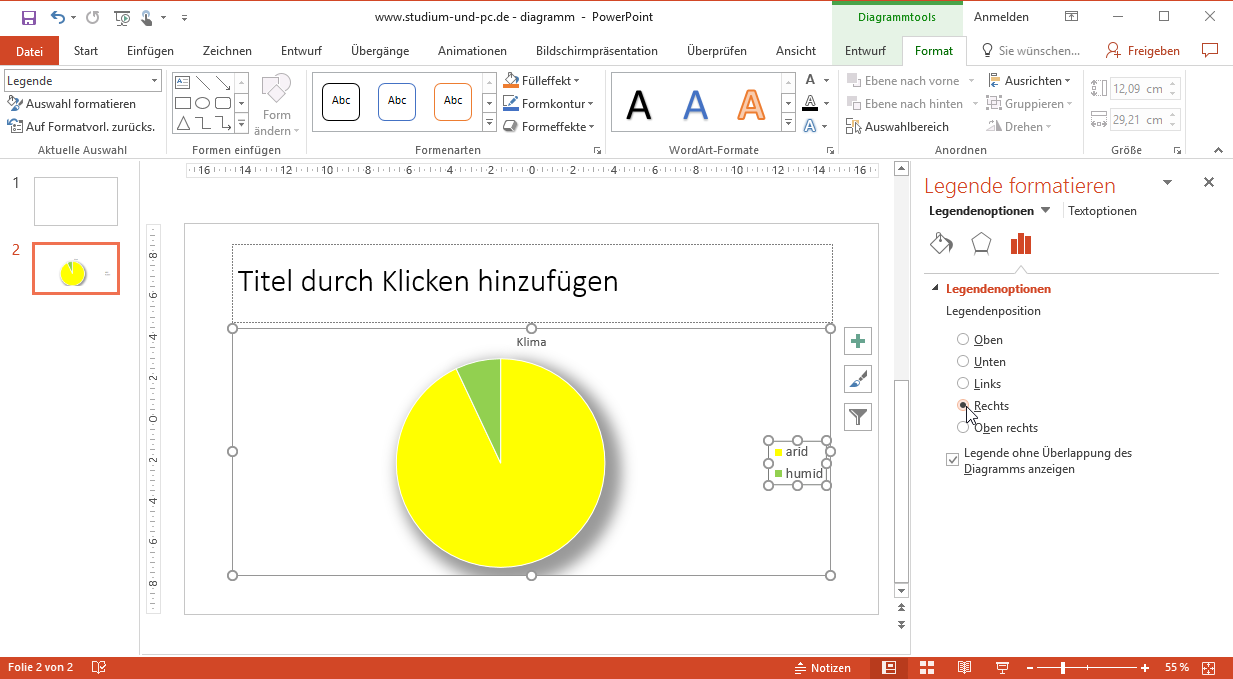Open the Chart Styles brush button
Image resolution: width=1233 pixels, height=679 pixels.
(x=858, y=379)
